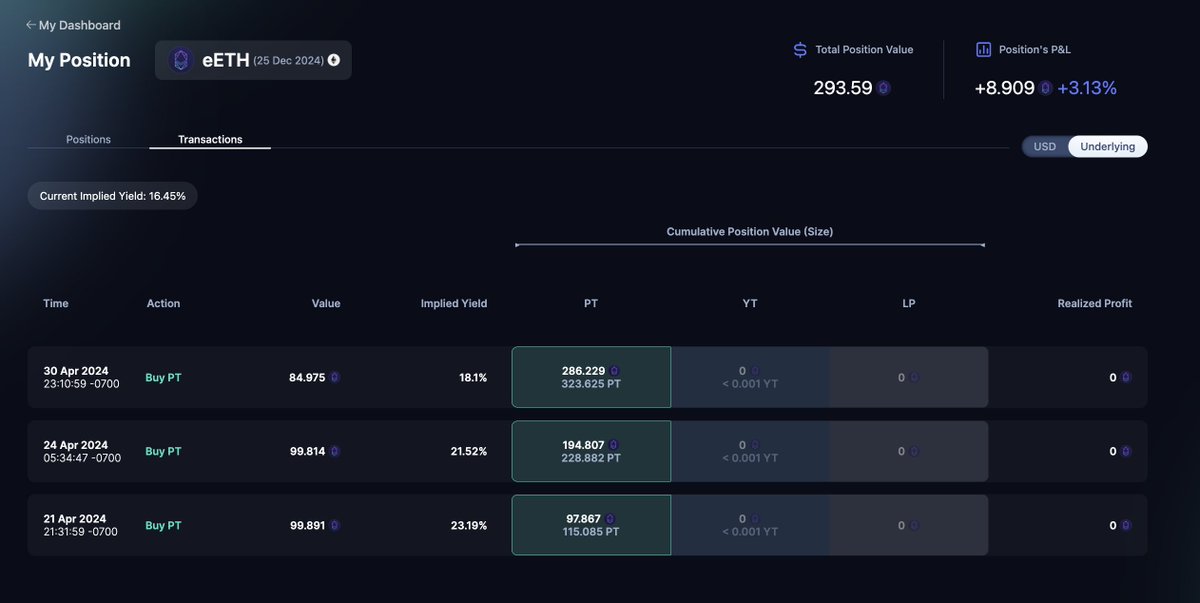This screenshot has height=603, width=1200.
Task: Click the LP cell in the 24 Apr row
Action: pyautogui.click(x=909, y=451)
